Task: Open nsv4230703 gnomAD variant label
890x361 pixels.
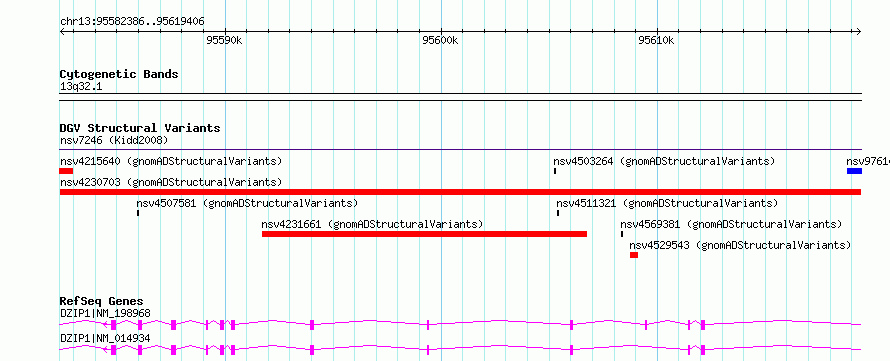Action: coord(171,182)
